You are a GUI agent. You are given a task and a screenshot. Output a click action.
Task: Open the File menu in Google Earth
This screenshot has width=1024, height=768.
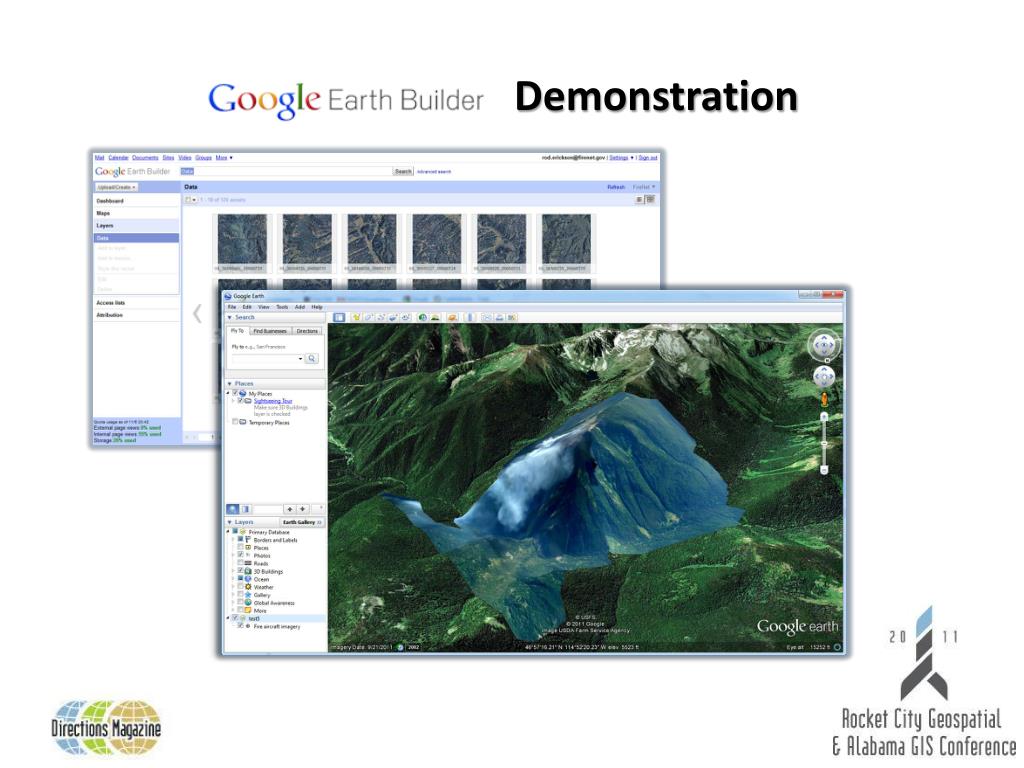(x=232, y=307)
